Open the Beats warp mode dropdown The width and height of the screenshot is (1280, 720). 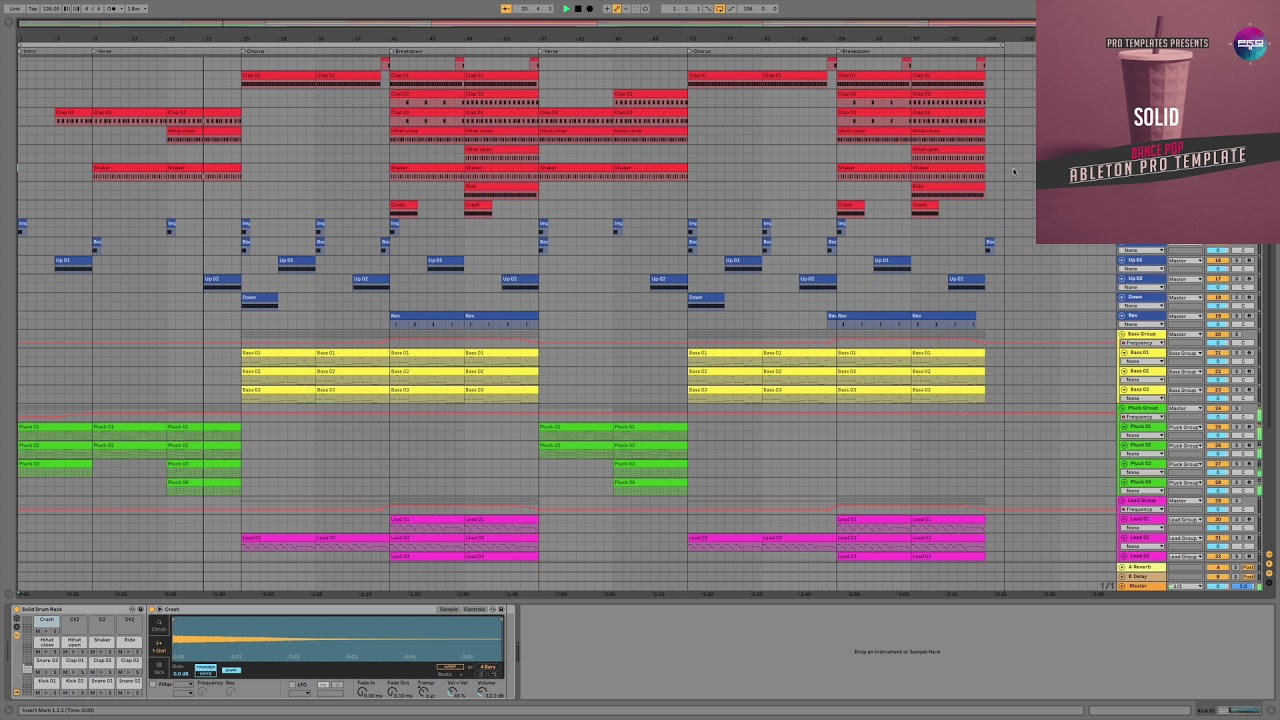pyautogui.click(x=450, y=674)
